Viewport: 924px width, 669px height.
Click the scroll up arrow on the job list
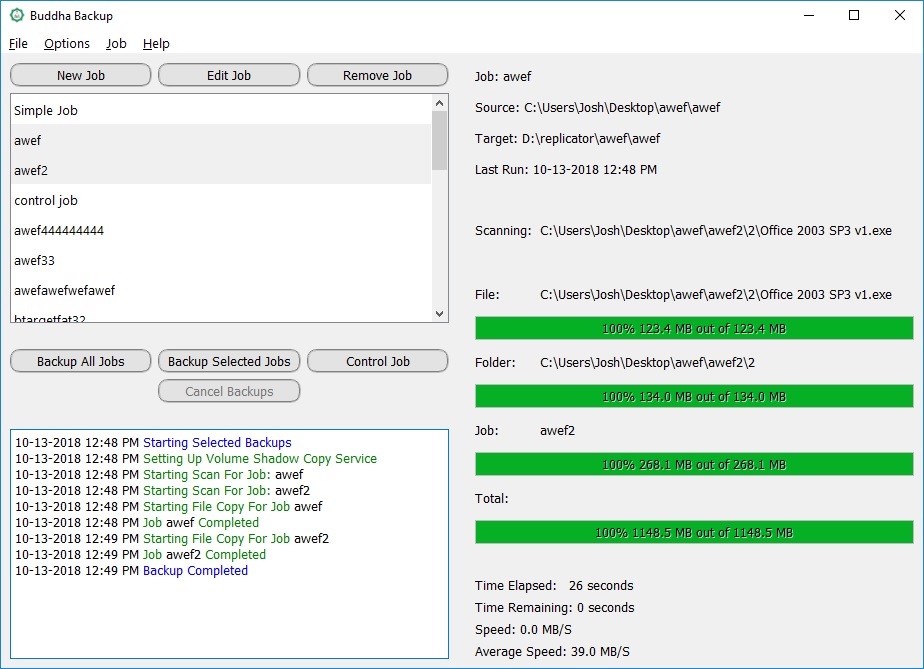point(438,101)
